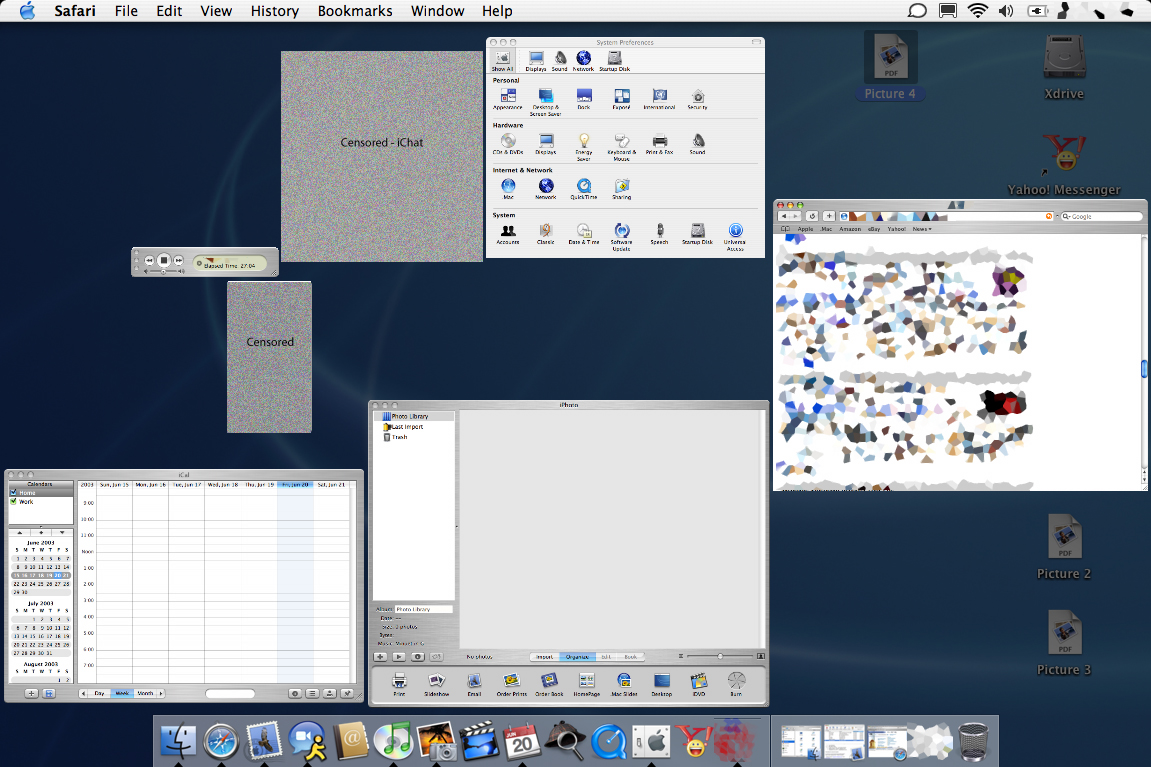The height and width of the screenshot is (767, 1151).
Task: Click the Google search field in Safari
Action: (x=1105, y=216)
